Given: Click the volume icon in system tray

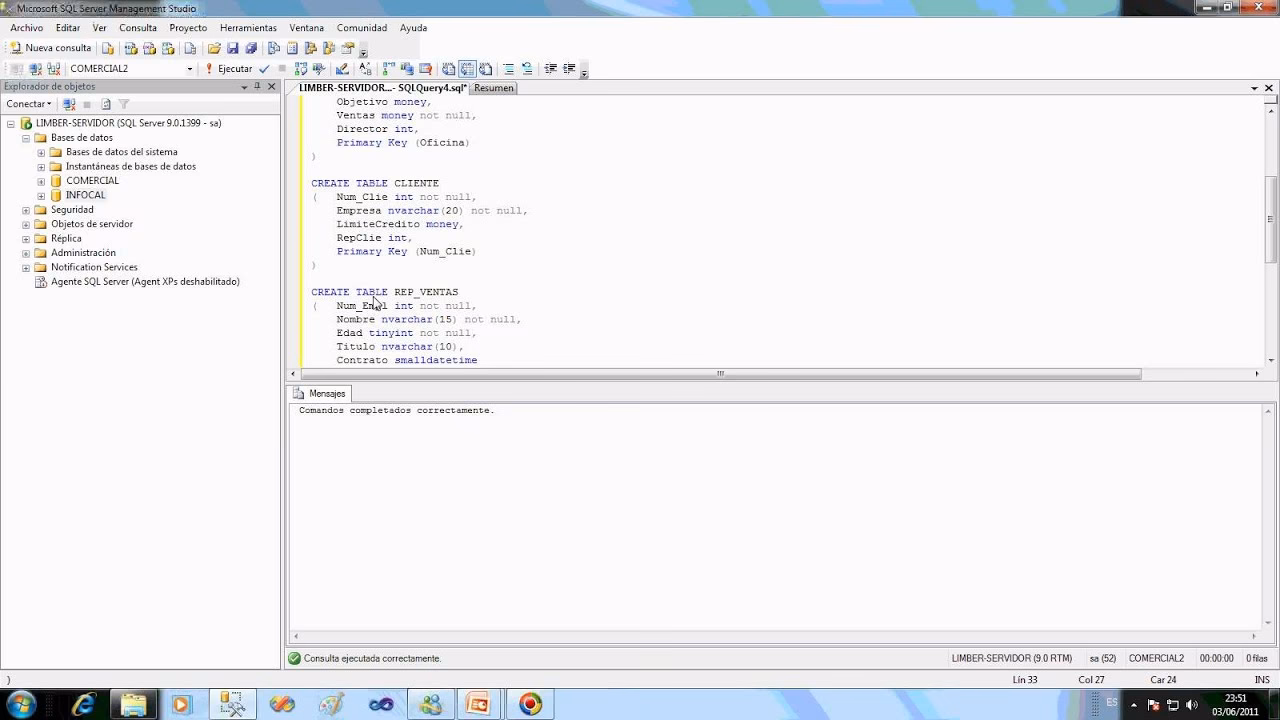Looking at the screenshot, I should (1191, 704).
